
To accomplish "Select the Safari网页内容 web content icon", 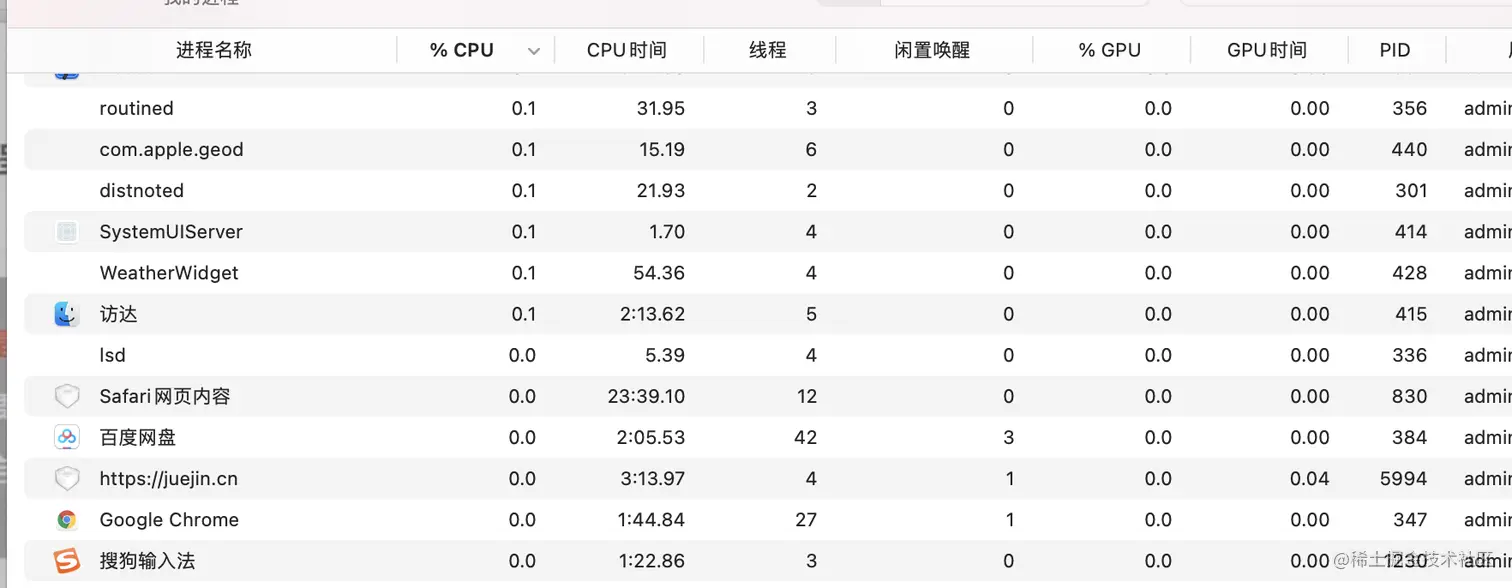I will (x=66, y=395).
